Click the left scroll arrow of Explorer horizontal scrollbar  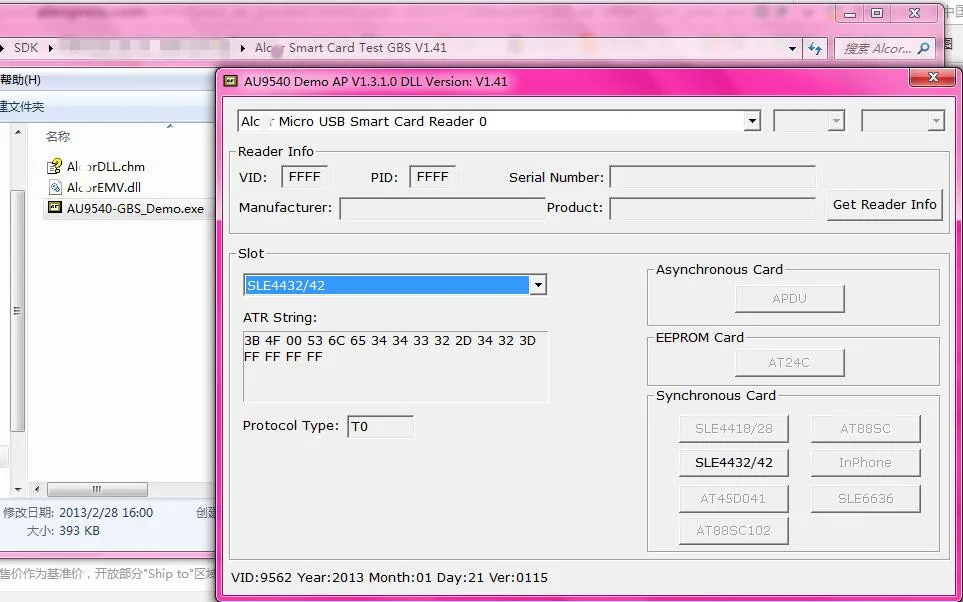coord(37,490)
